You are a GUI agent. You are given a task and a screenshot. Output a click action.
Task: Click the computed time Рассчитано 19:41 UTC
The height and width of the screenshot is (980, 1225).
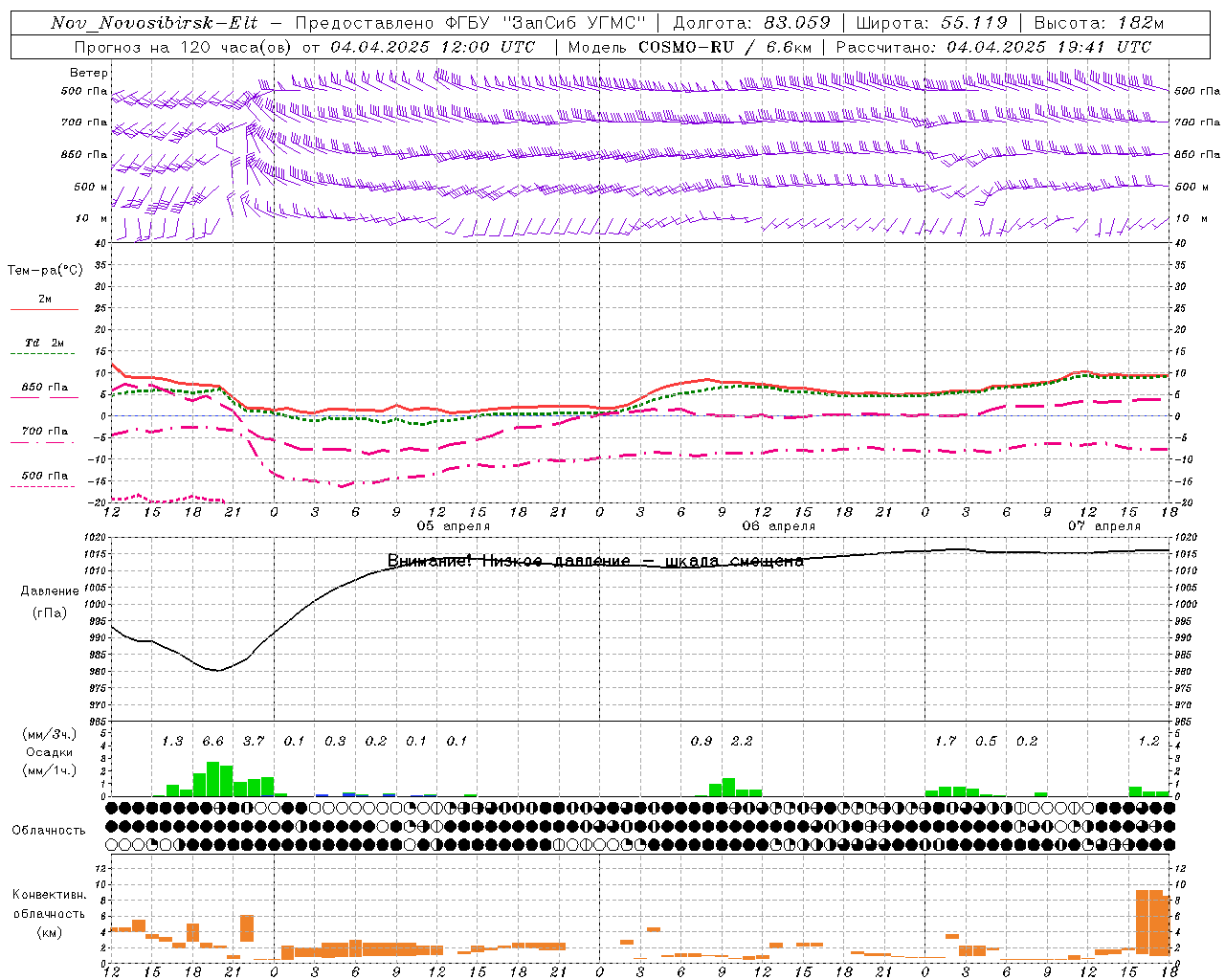993,47
